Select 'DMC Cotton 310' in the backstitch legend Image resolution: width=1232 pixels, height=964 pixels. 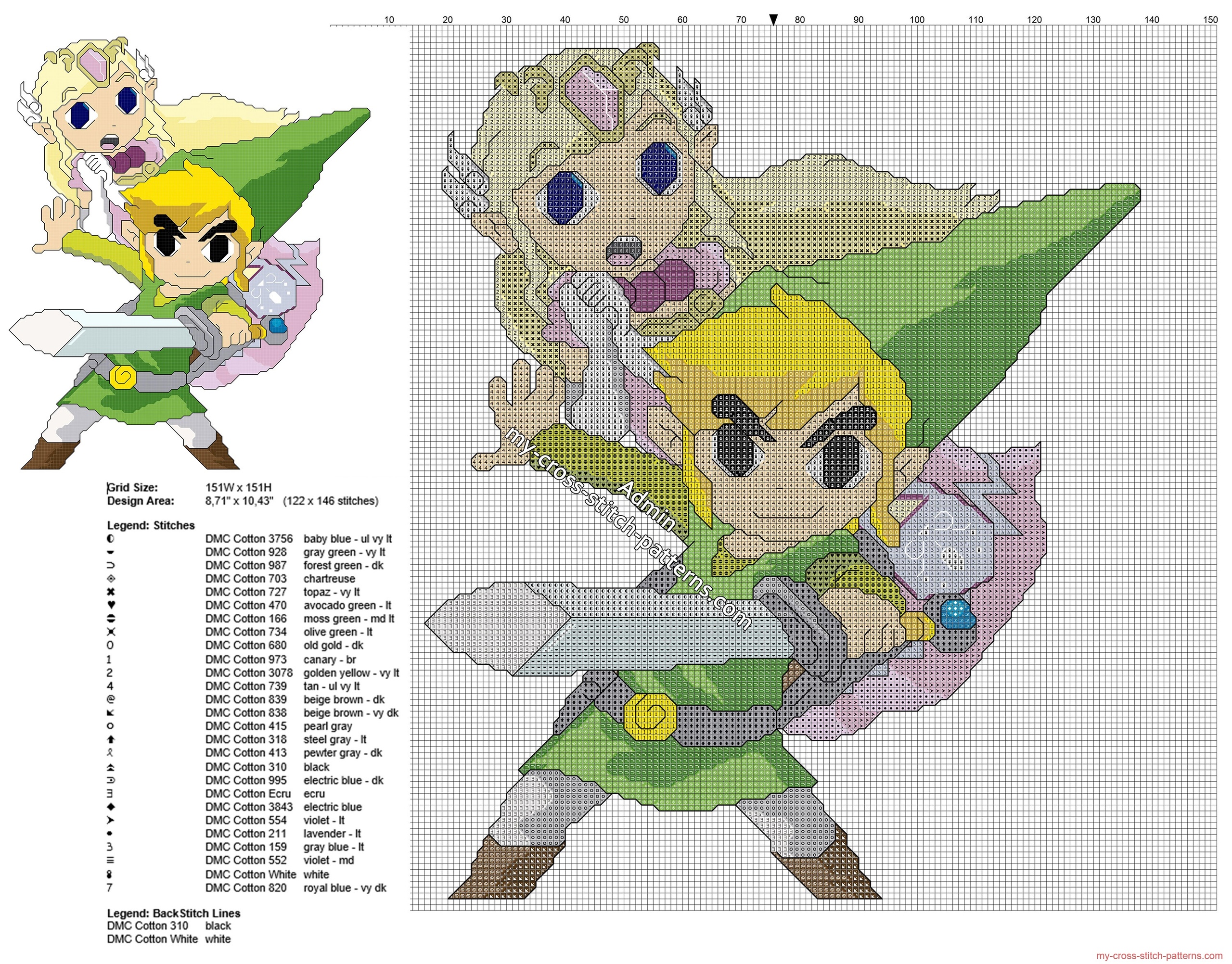pyautogui.click(x=148, y=926)
